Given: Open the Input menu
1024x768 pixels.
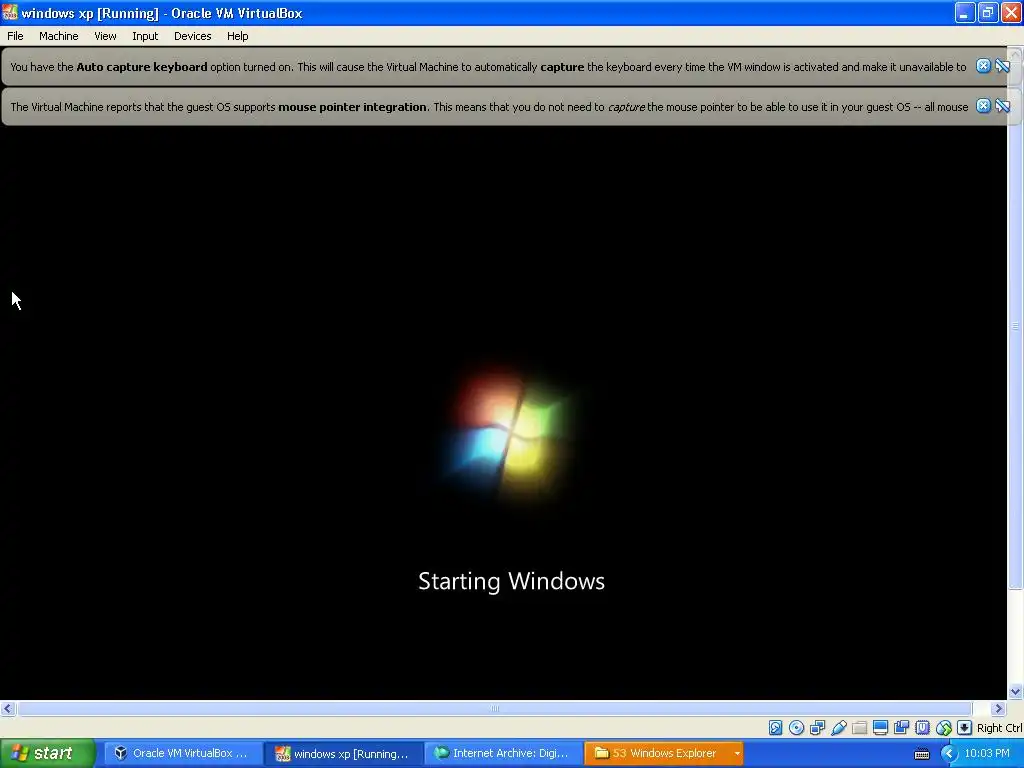Looking at the screenshot, I should pyautogui.click(x=145, y=36).
